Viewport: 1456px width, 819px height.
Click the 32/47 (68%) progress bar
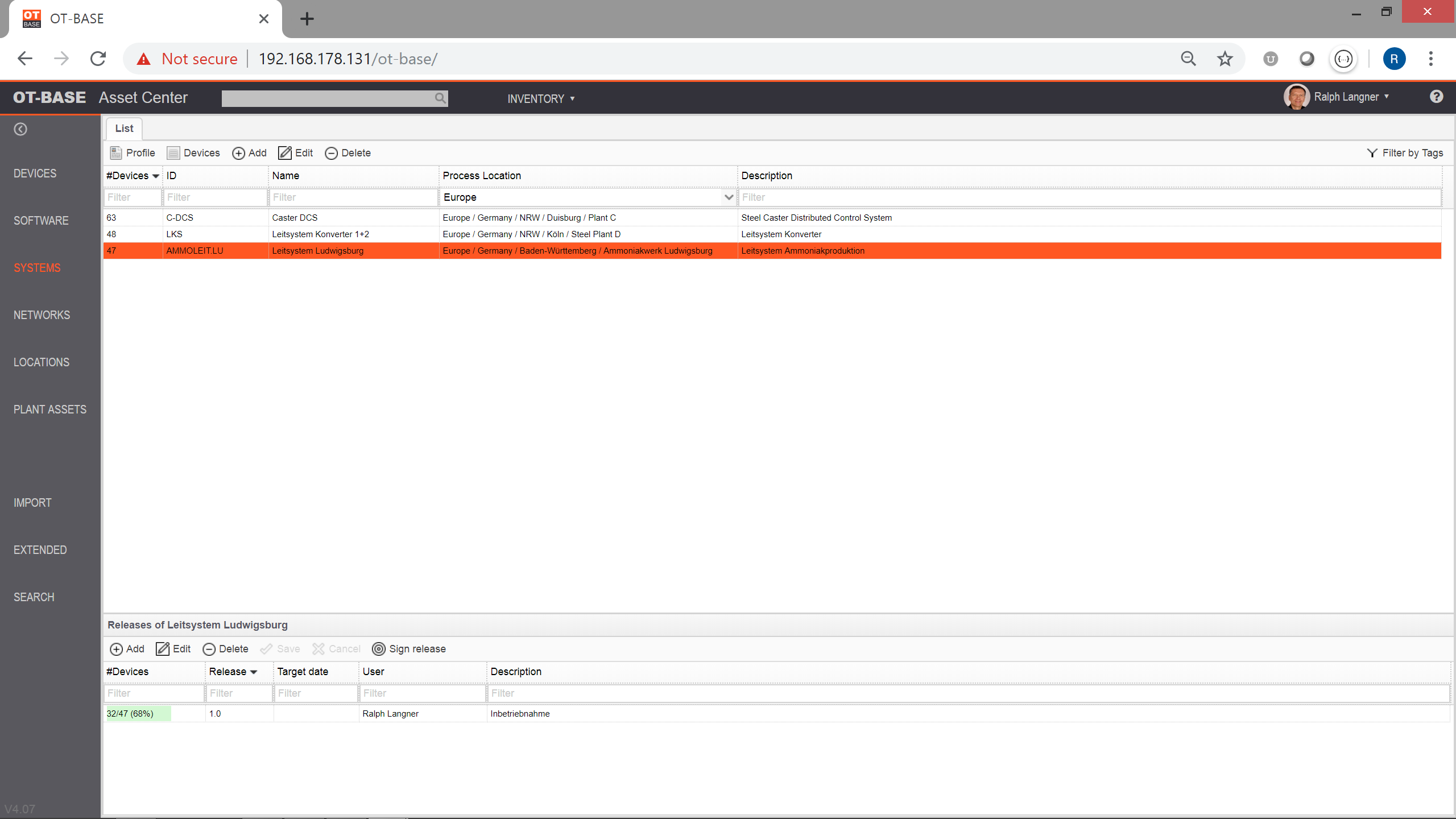point(138,714)
